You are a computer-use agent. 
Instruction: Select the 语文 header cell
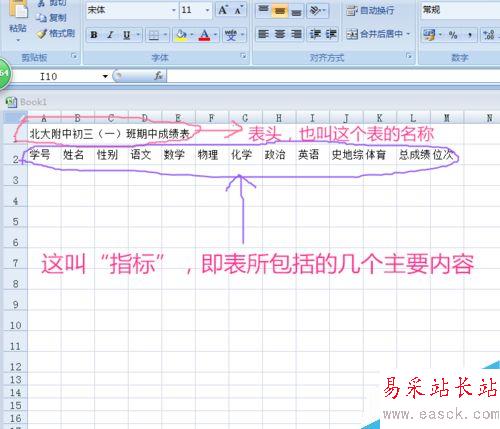click(145, 155)
